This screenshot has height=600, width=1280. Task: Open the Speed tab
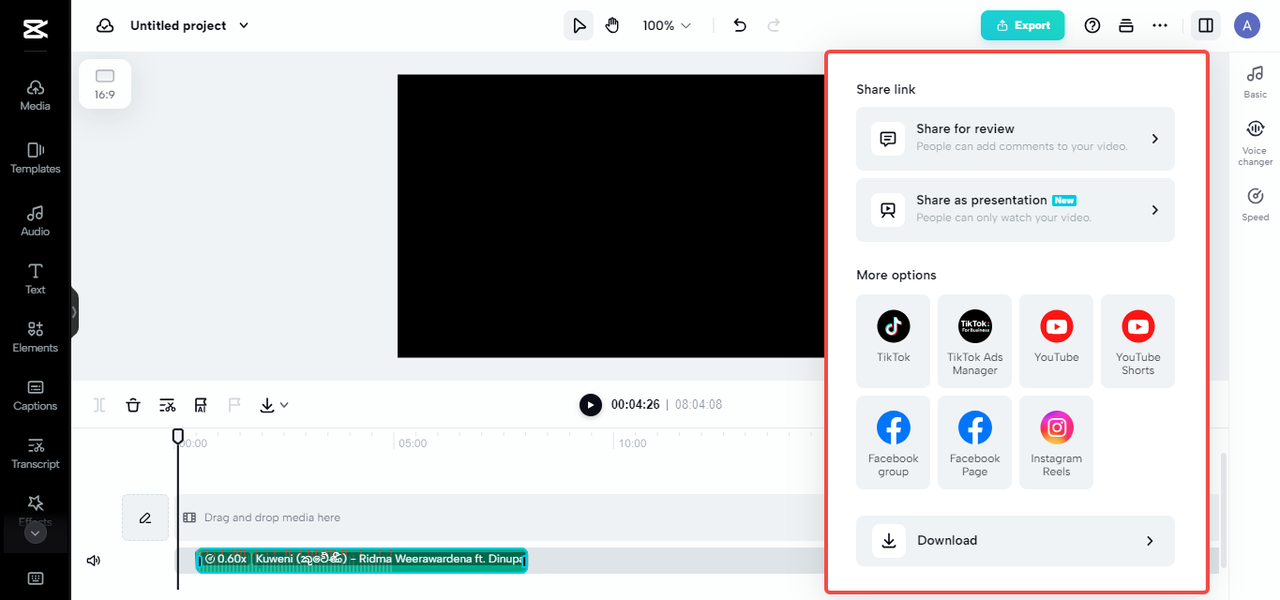pyautogui.click(x=1255, y=204)
